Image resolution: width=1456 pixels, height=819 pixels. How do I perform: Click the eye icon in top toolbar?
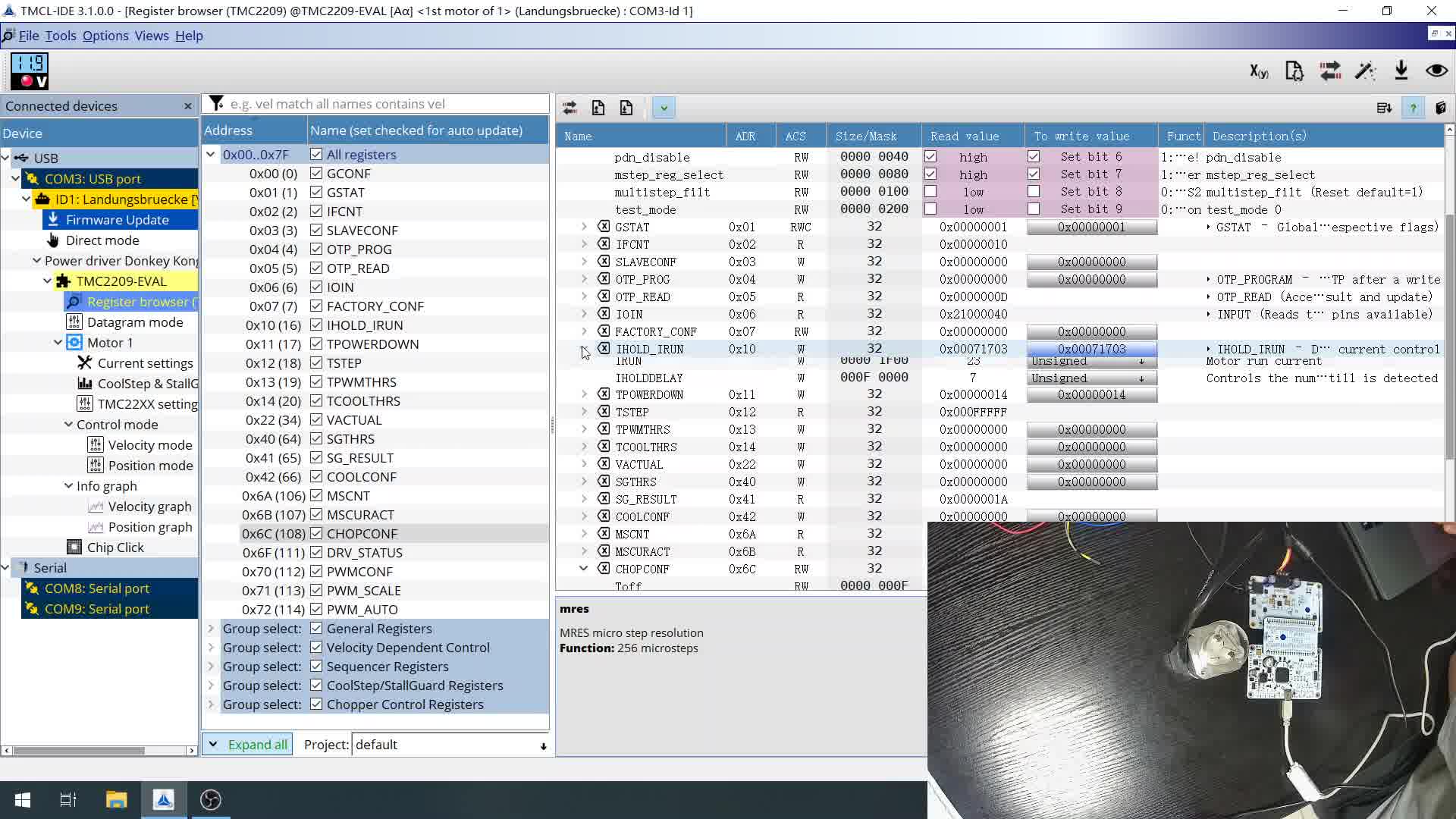click(x=1436, y=71)
